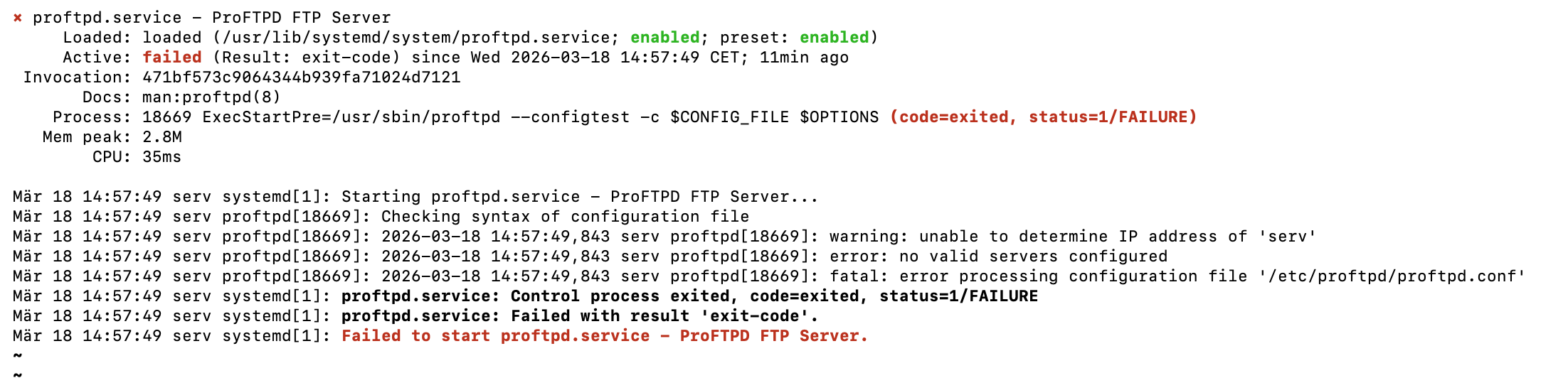Click the red 'Failed to start proftpd.service' line

coord(605,336)
